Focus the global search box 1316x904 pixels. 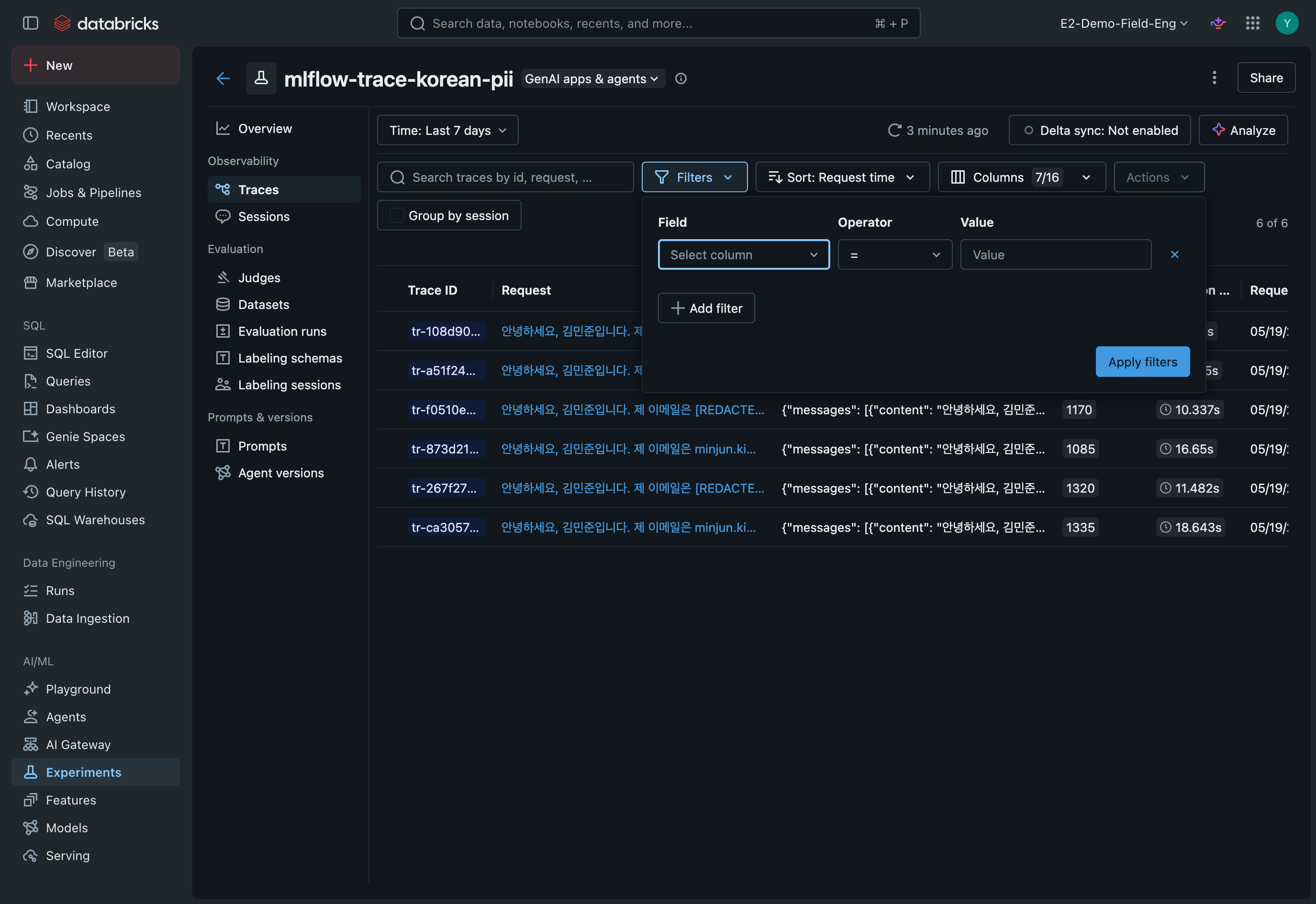pyautogui.click(x=658, y=23)
